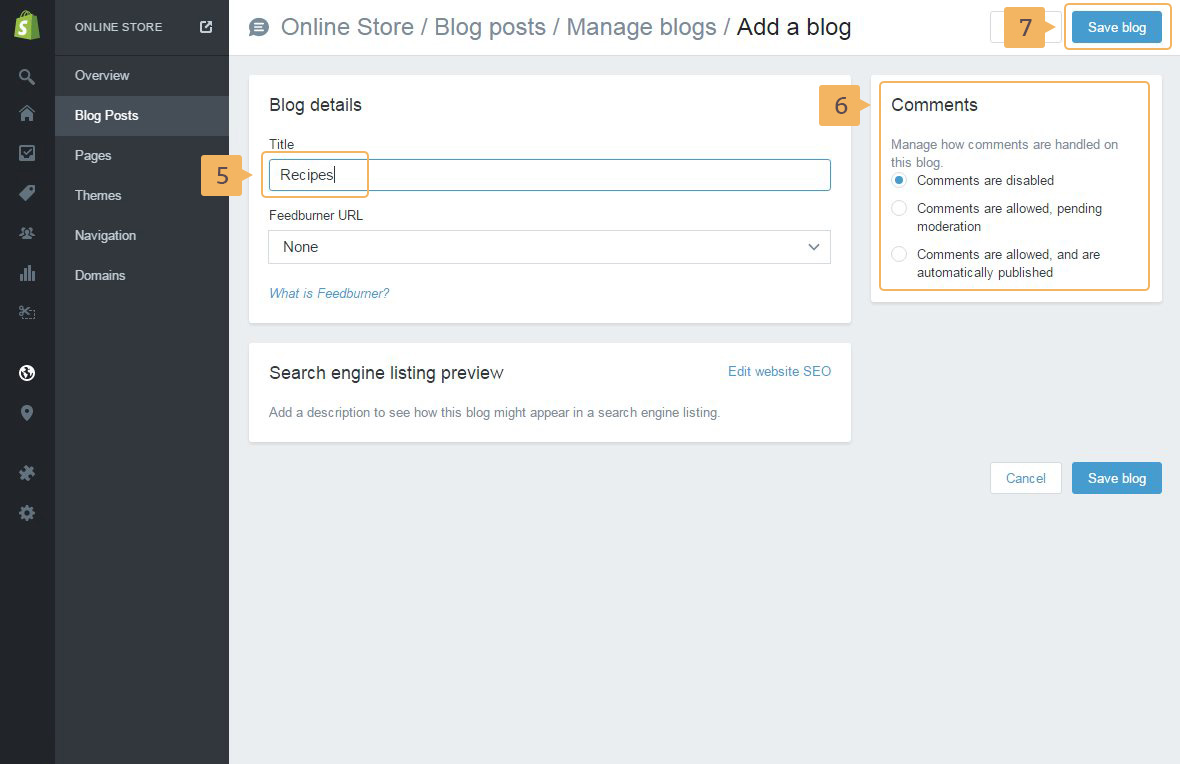Open Settings gear icon

27,513
